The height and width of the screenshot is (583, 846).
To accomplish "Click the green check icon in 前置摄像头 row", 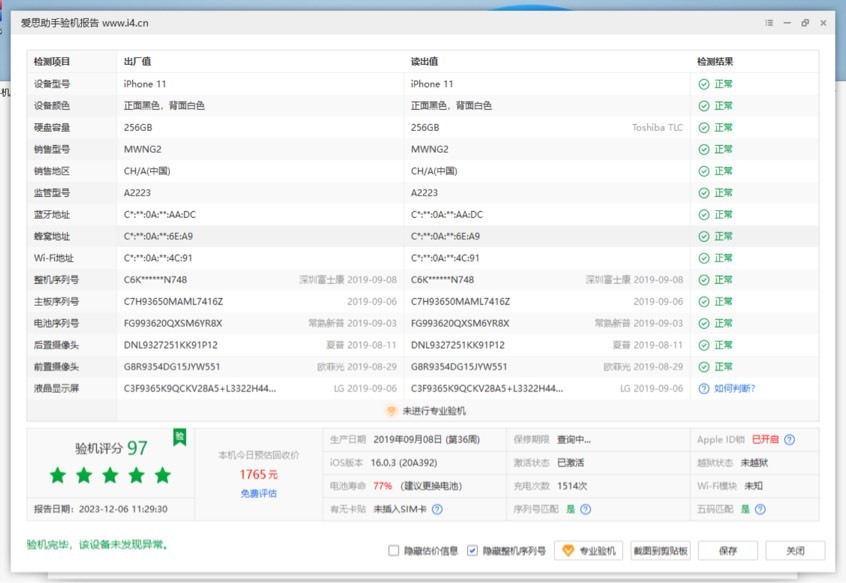I will pyautogui.click(x=704, y=367).
